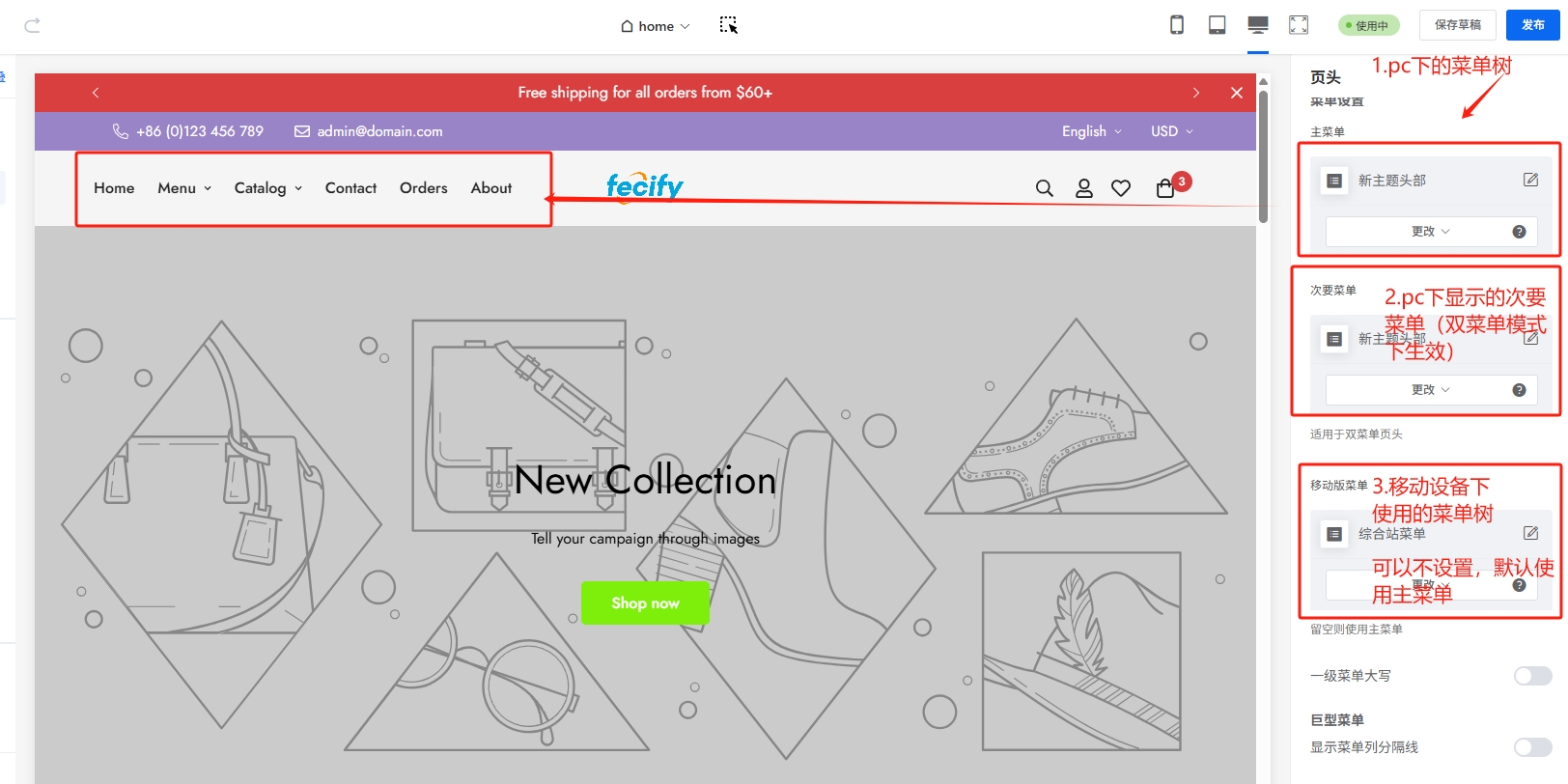Image resolution: width=1568 pixels, height=784 pixels.
Task: Open the Catalog navigation menu
Action: (x=267, y=188)
